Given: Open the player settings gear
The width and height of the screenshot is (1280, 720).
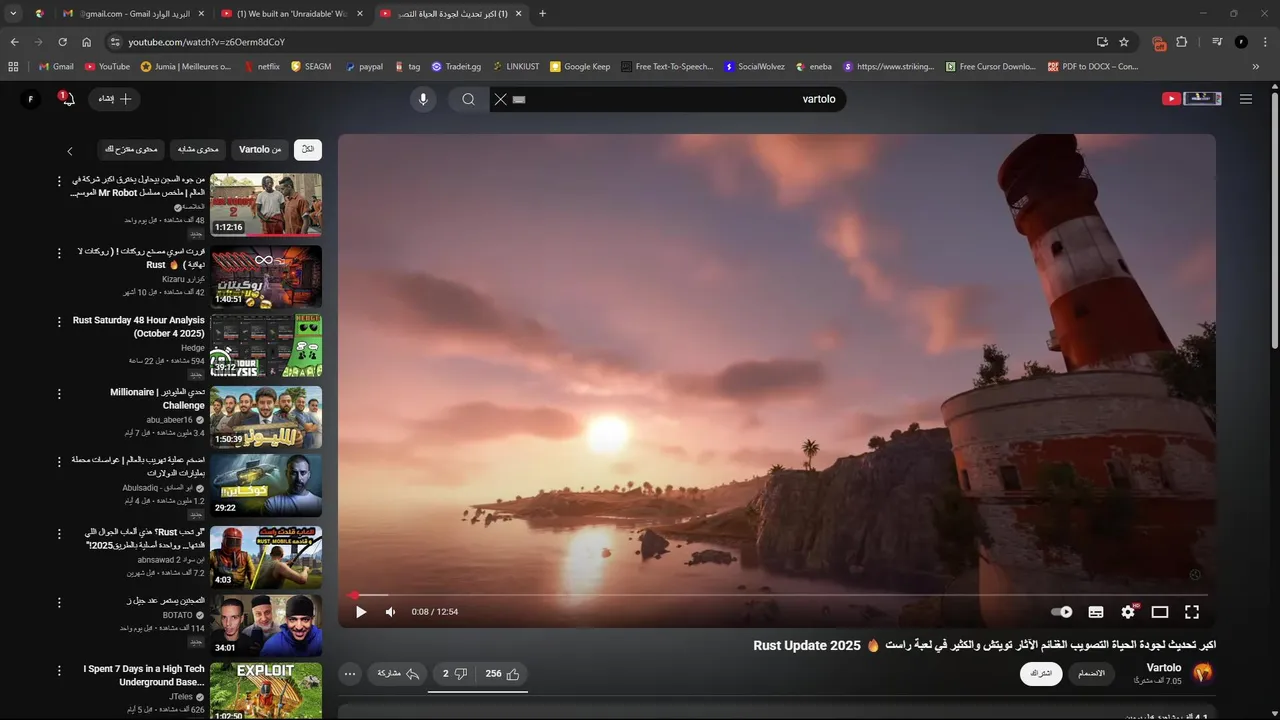Looking at the screenshot, I should (1128, 612).
